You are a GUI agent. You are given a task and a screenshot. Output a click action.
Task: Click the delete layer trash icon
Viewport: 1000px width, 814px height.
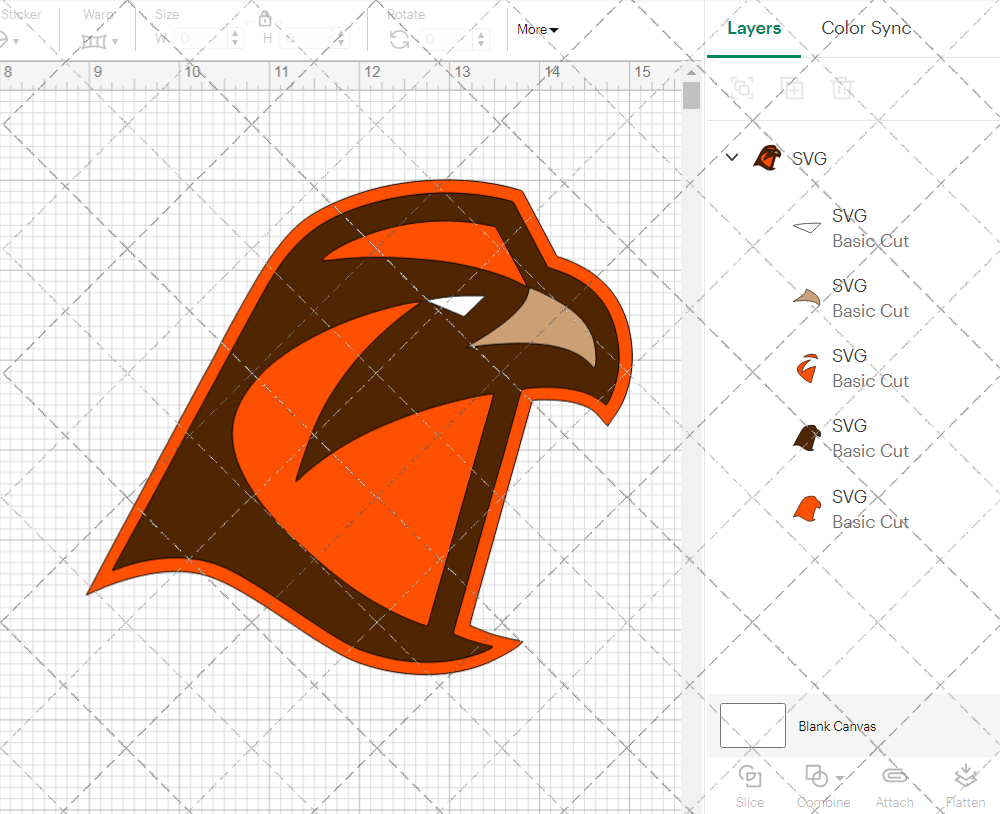tap(842, 88)
